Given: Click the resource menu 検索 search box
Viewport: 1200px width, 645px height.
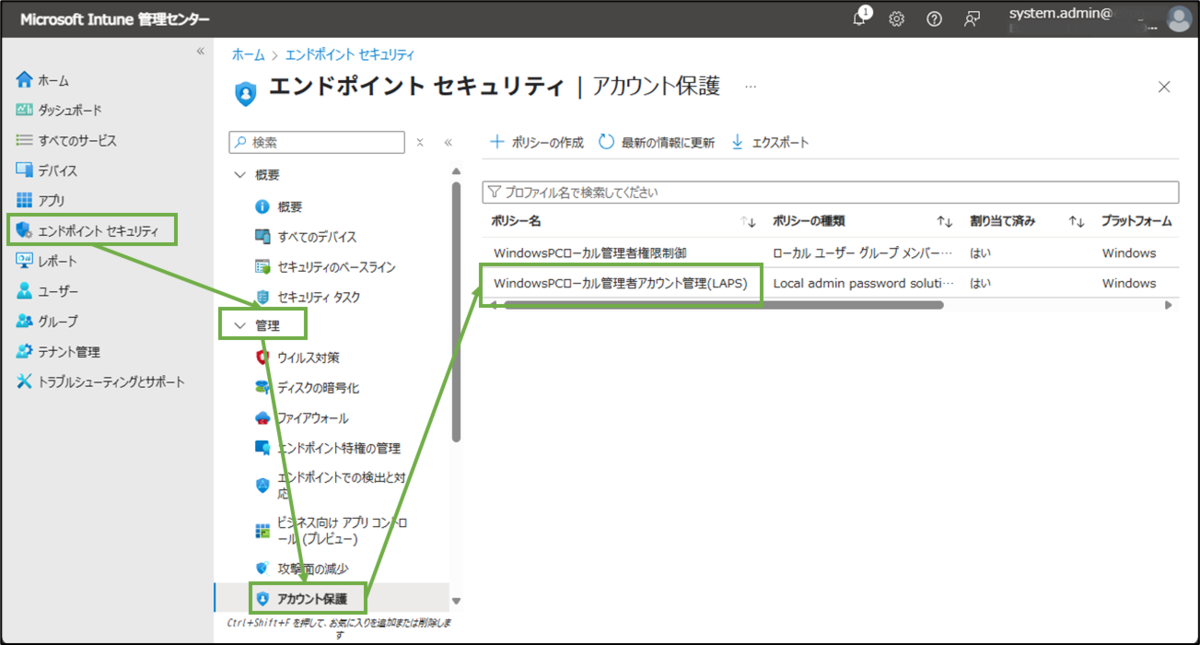Looking at the screenshot, I should click(x=317, y=143).
